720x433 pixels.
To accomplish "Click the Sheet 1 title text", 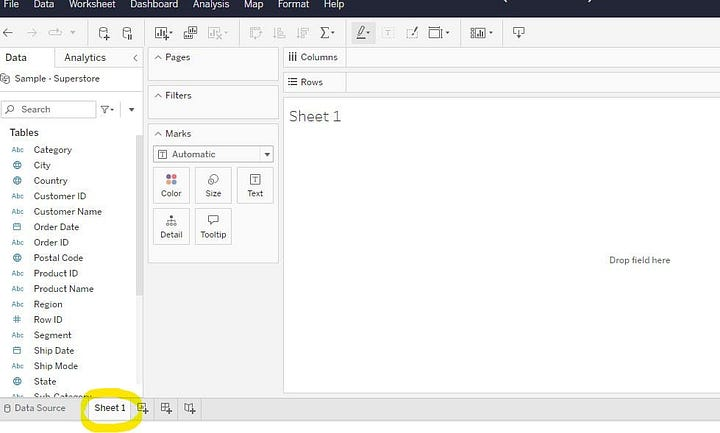I will (x=315, y=117).
